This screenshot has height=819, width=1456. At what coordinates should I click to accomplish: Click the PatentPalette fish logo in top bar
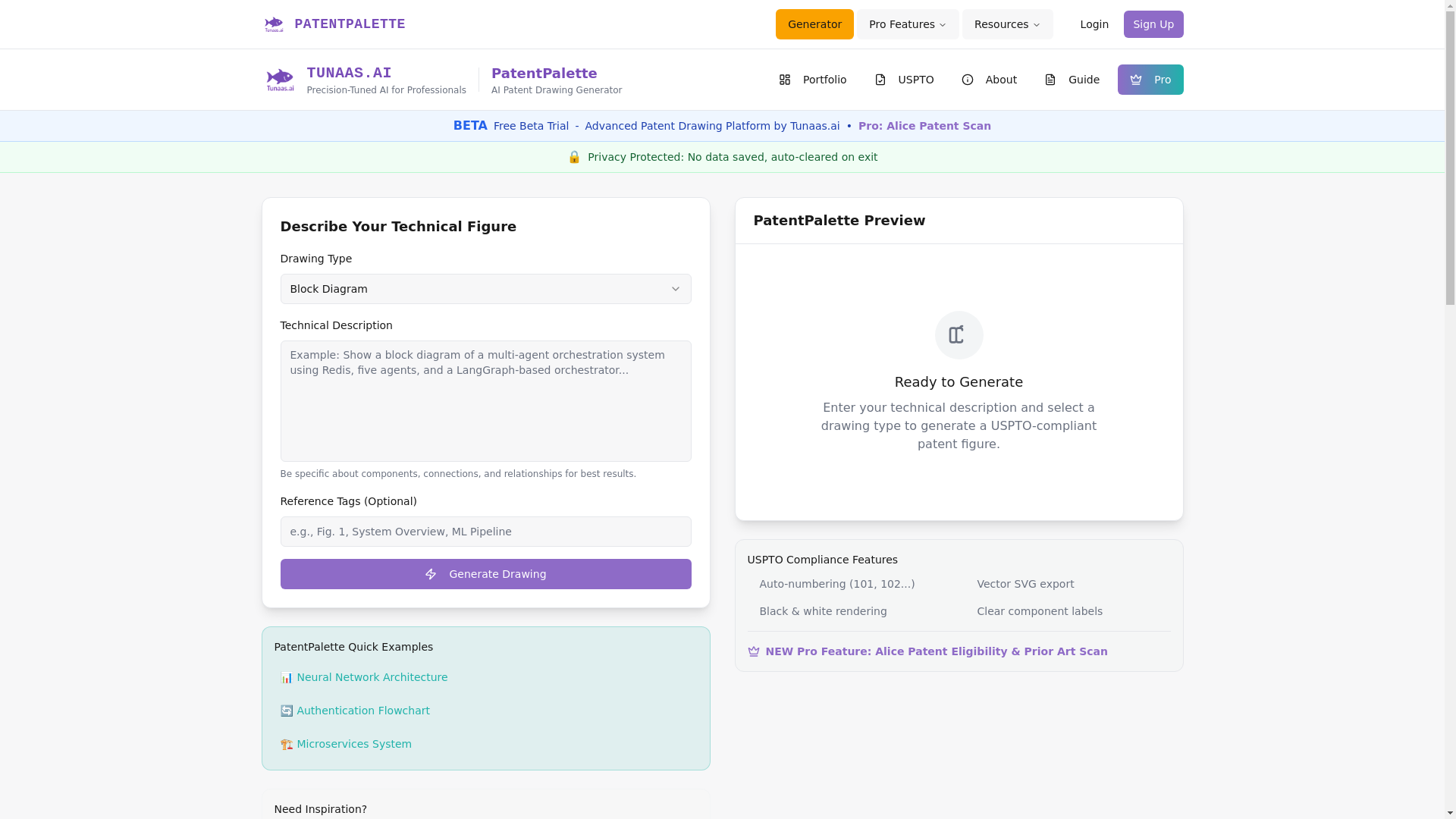pyautogui.click(x=274, y=24)
